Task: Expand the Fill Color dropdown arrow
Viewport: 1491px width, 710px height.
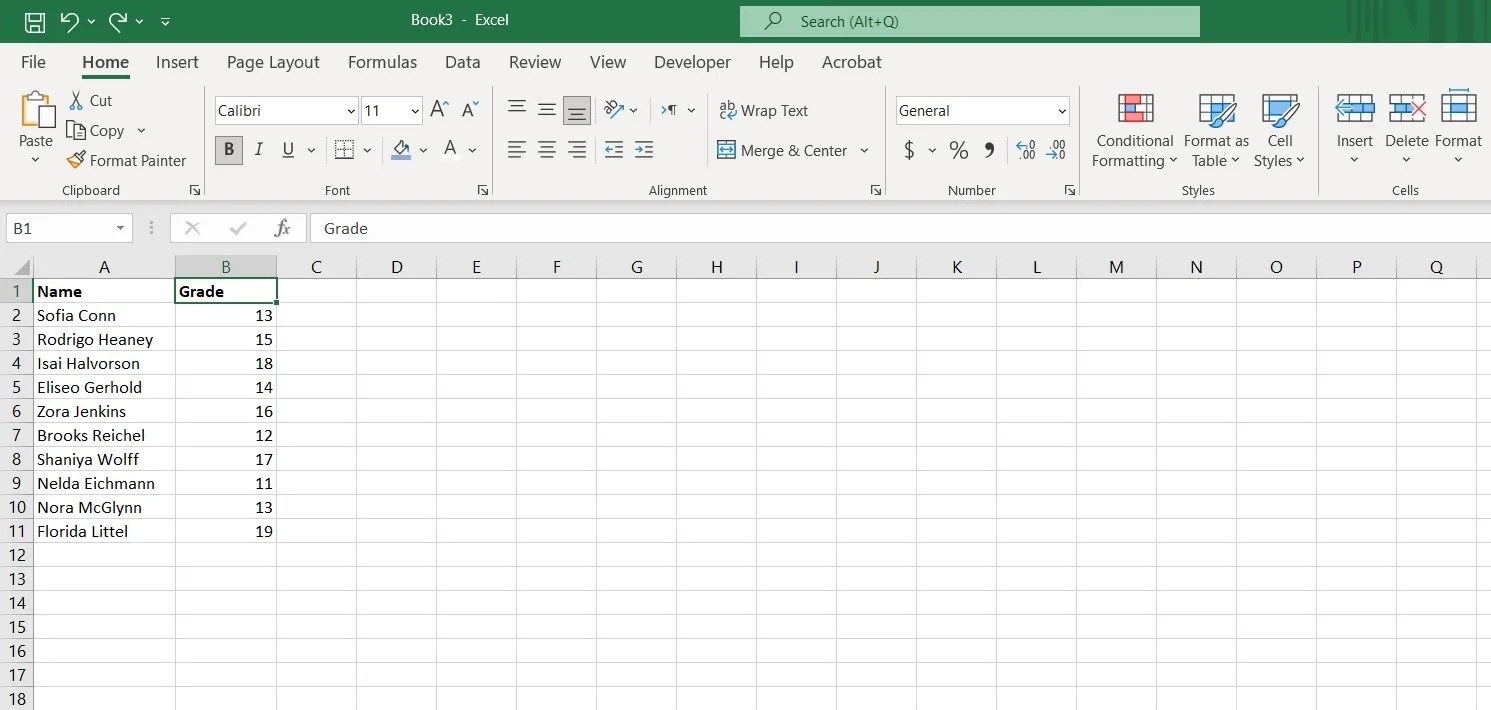Action: (x=422, y=150)
